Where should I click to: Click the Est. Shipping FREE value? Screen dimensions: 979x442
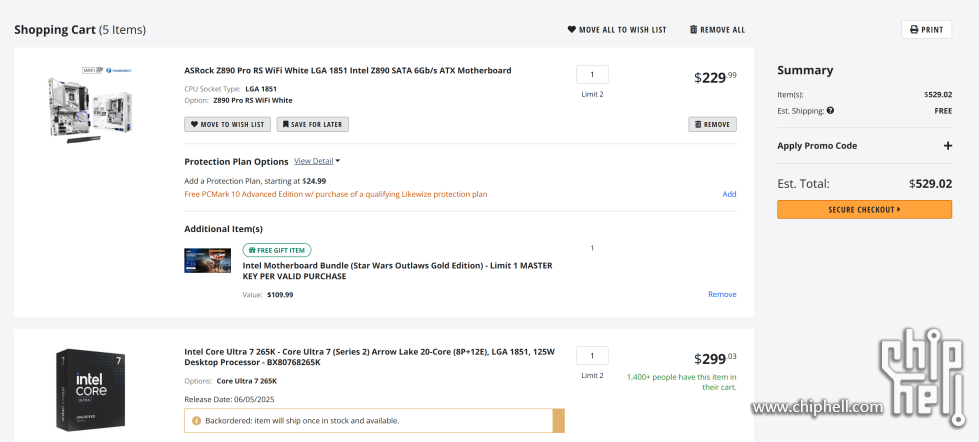(x=943, y=111)
